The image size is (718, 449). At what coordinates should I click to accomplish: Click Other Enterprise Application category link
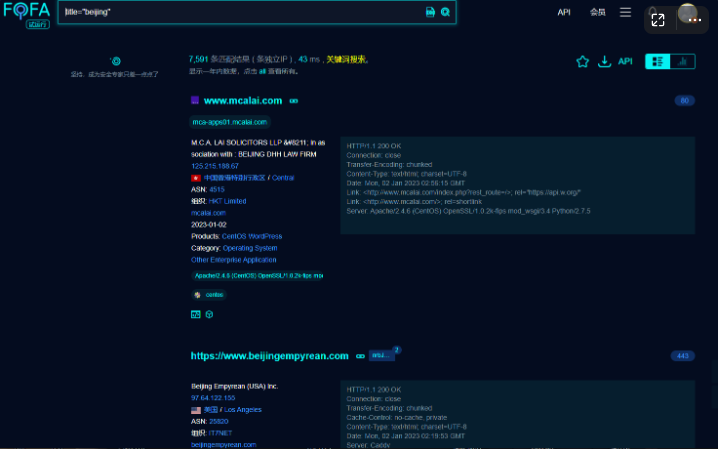coord(234,260)
